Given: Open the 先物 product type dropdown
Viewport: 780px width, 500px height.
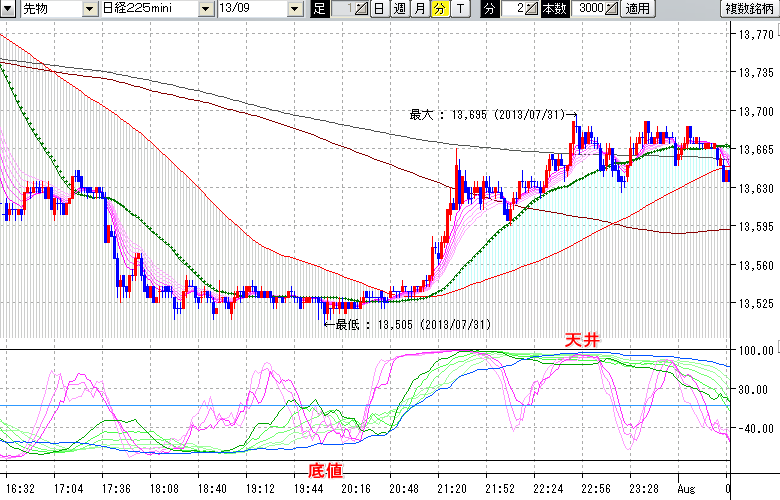Looking at the screenshot, I should pos(91,9).
